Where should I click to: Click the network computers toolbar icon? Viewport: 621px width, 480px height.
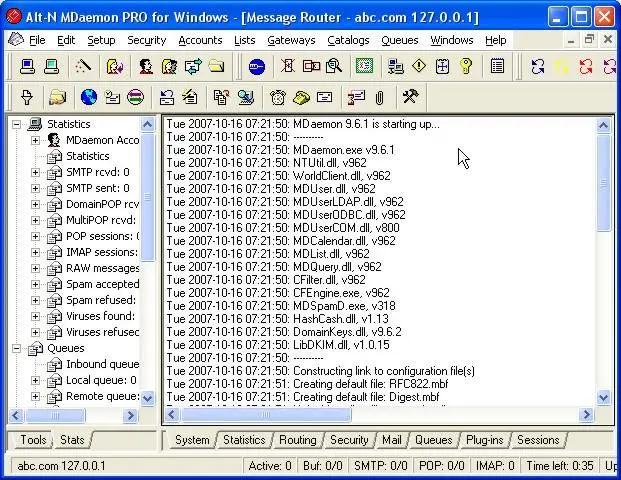pyautogui.click(x=395, y=66)
